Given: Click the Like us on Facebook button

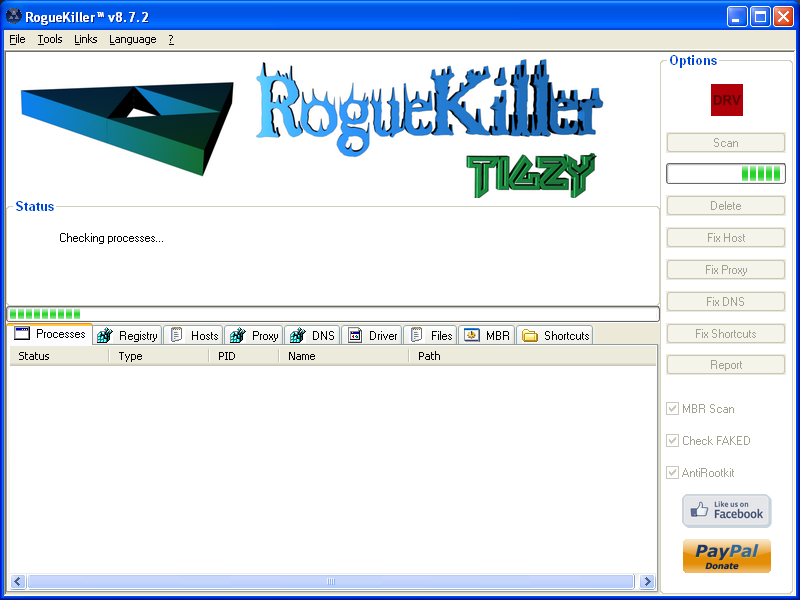Looking at the screenshot, I should [727, 510].
